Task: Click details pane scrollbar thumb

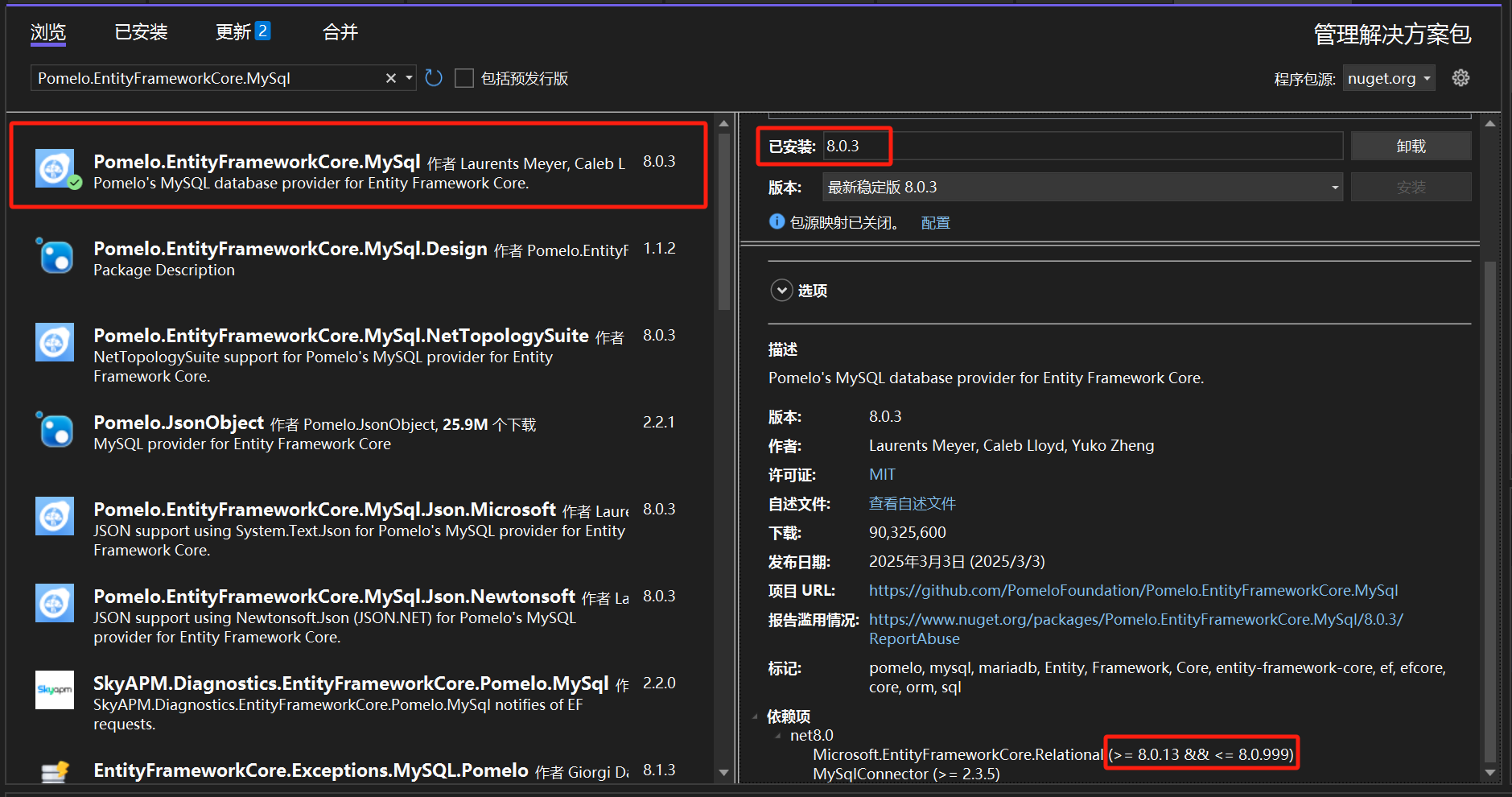Action: click(x=1489, y=511)
